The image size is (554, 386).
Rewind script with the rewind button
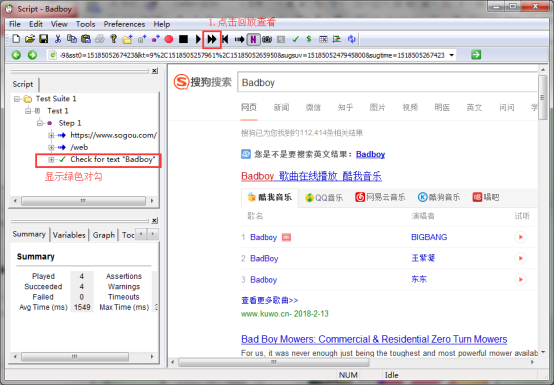pyautogui.click(x=225, y=39)
